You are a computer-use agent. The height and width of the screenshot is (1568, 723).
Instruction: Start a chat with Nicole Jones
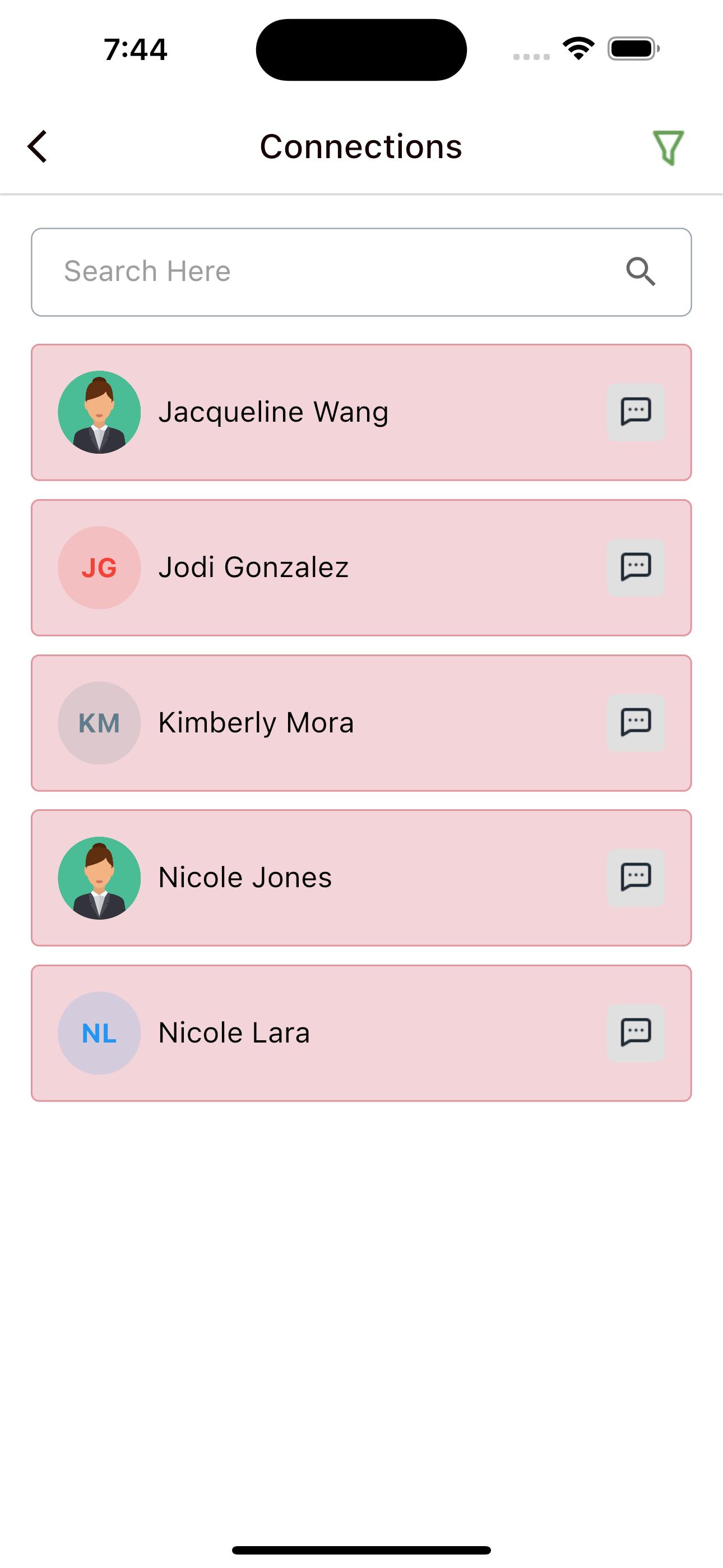[636, 878]
